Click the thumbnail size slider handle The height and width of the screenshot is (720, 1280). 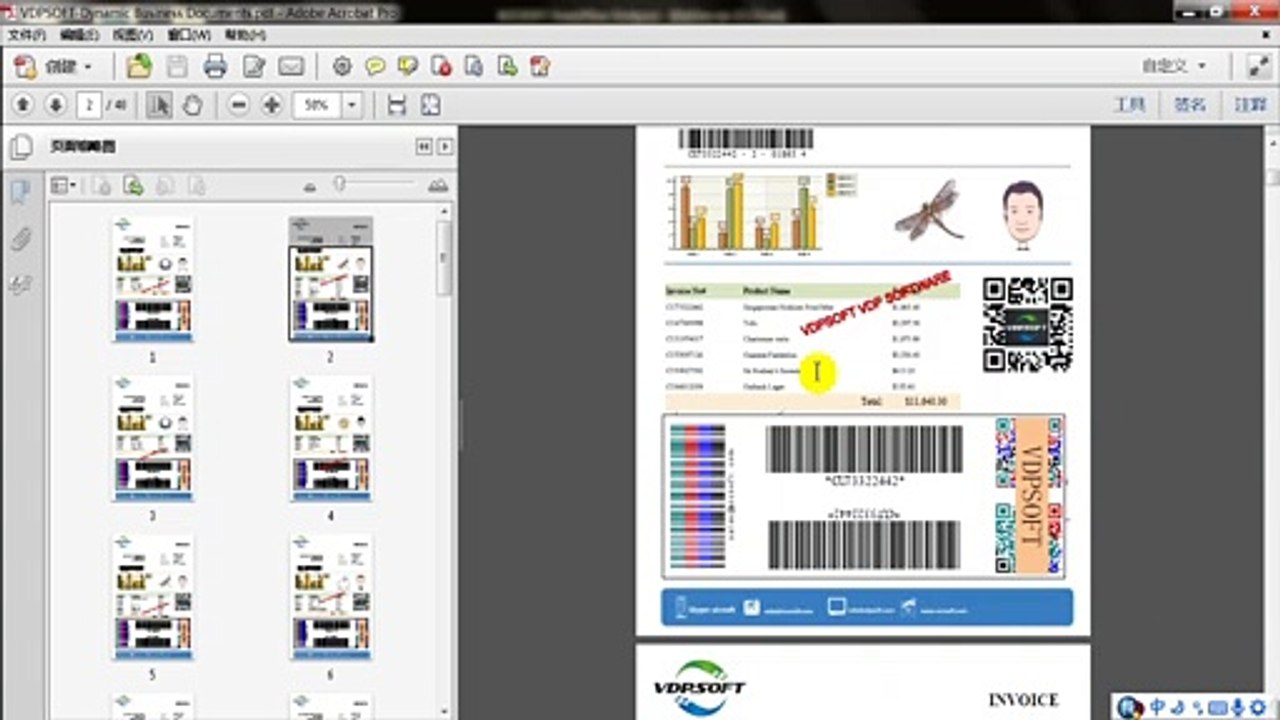click(340, 183)
